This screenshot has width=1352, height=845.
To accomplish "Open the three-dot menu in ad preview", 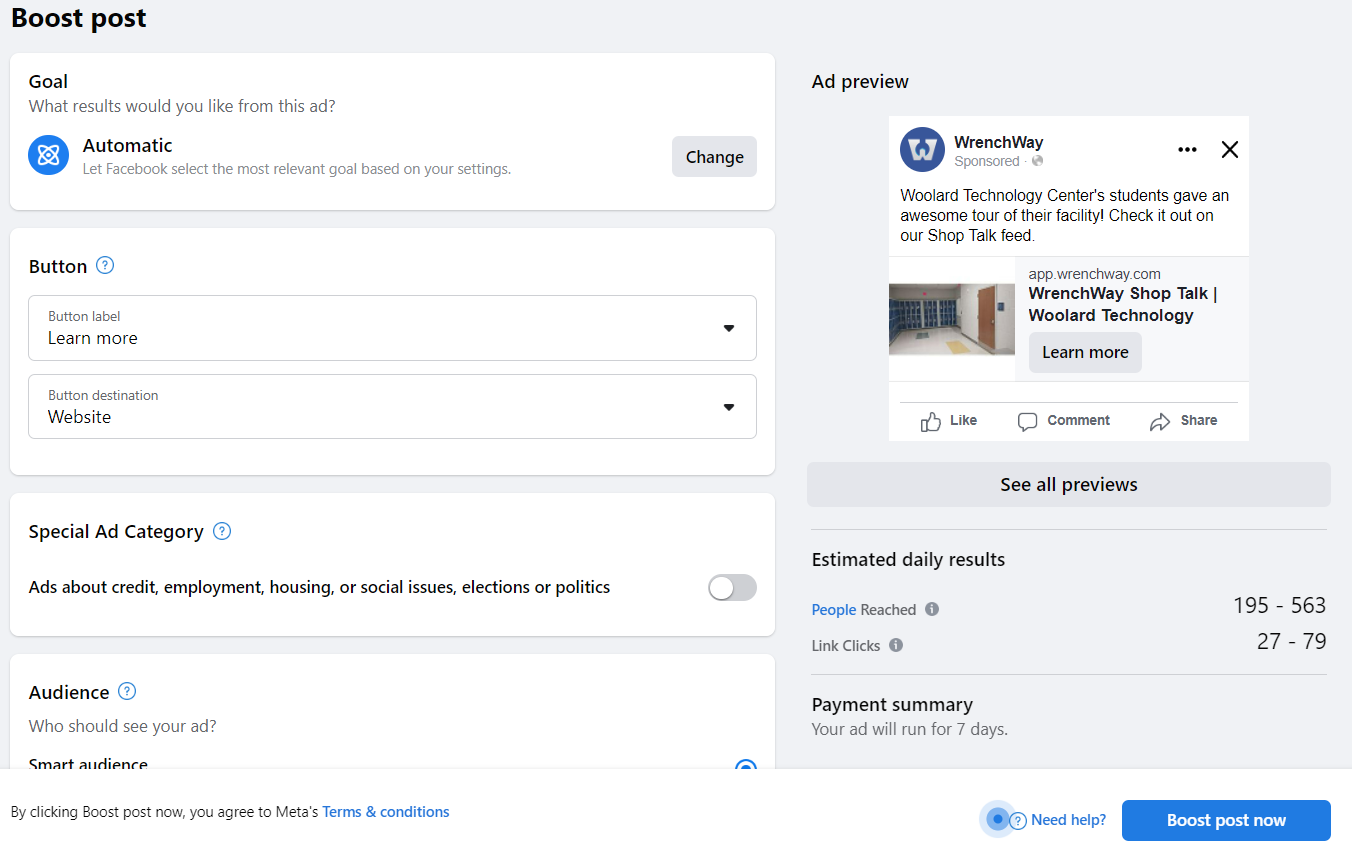I will tap(1187, 150).
